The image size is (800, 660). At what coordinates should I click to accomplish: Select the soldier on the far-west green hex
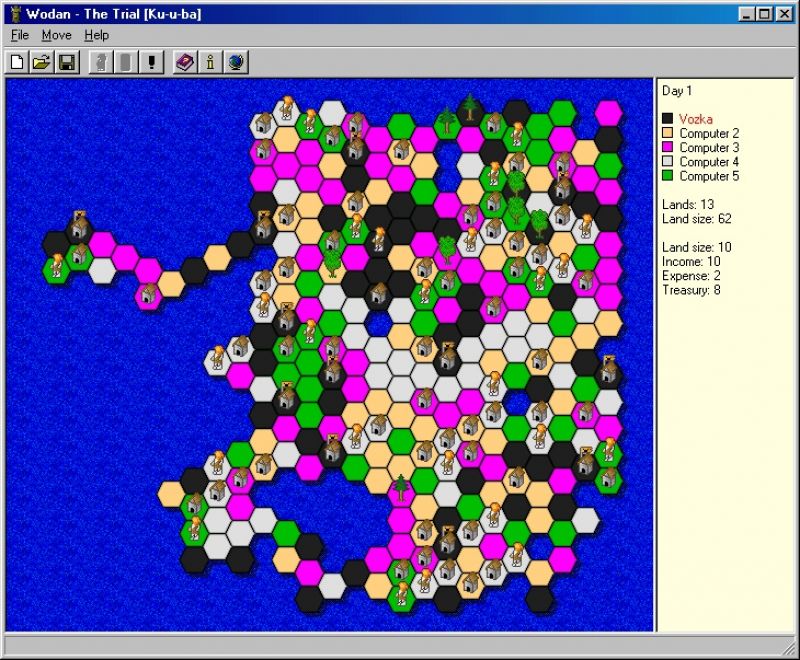point(57,265)
